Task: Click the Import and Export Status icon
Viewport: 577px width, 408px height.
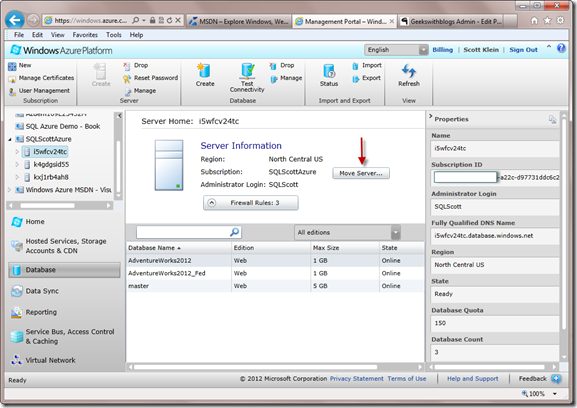Action: click(x=329, y=71)
